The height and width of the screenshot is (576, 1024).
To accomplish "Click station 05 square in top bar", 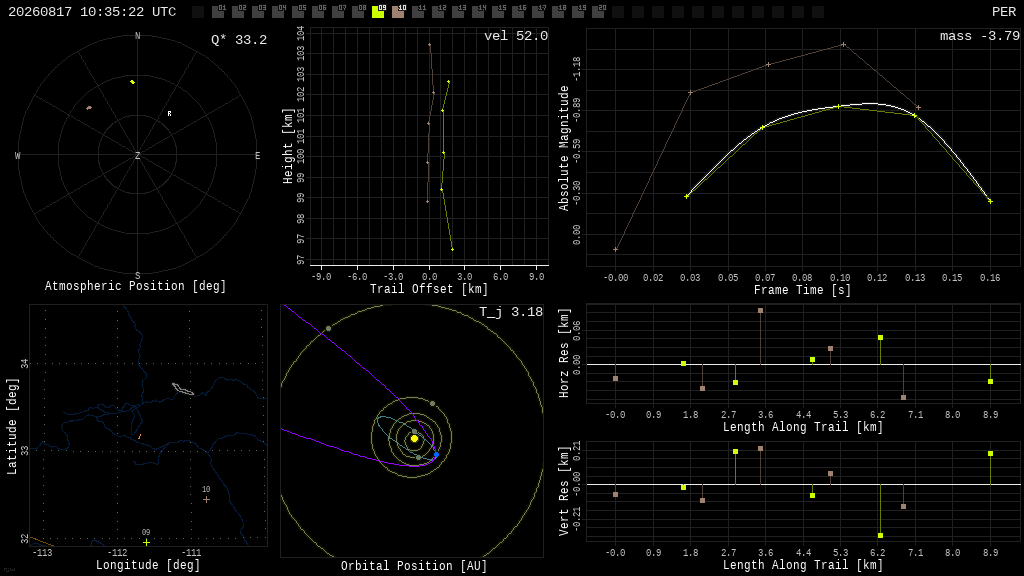I will tap(298, 12).
